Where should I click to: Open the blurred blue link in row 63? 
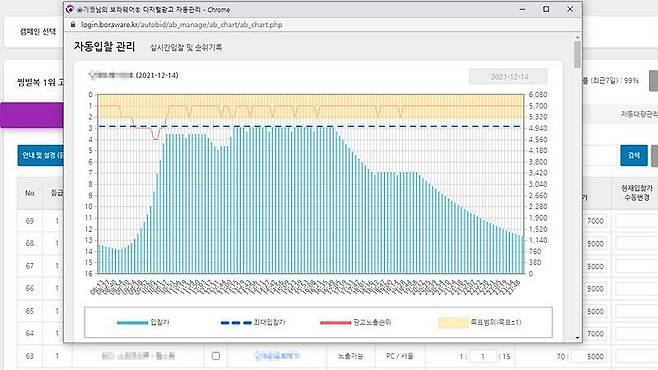[277, 356]
